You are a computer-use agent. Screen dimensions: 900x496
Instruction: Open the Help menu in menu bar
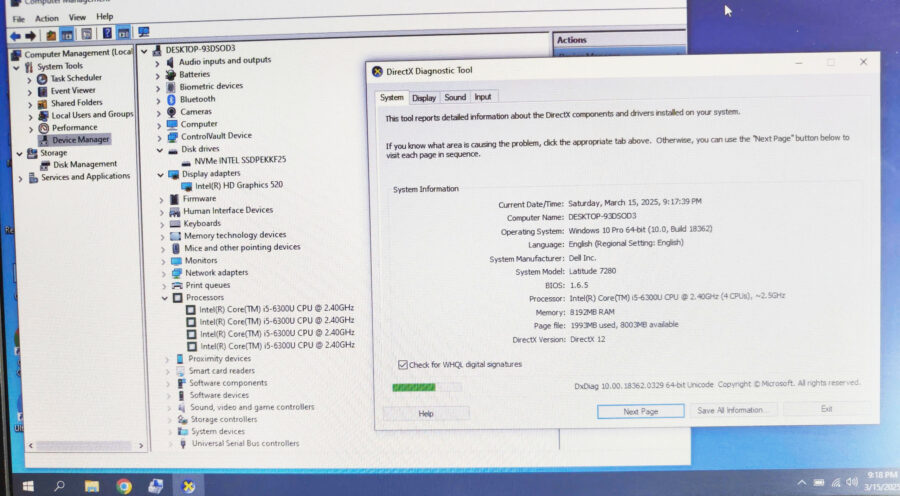(104, 17)
